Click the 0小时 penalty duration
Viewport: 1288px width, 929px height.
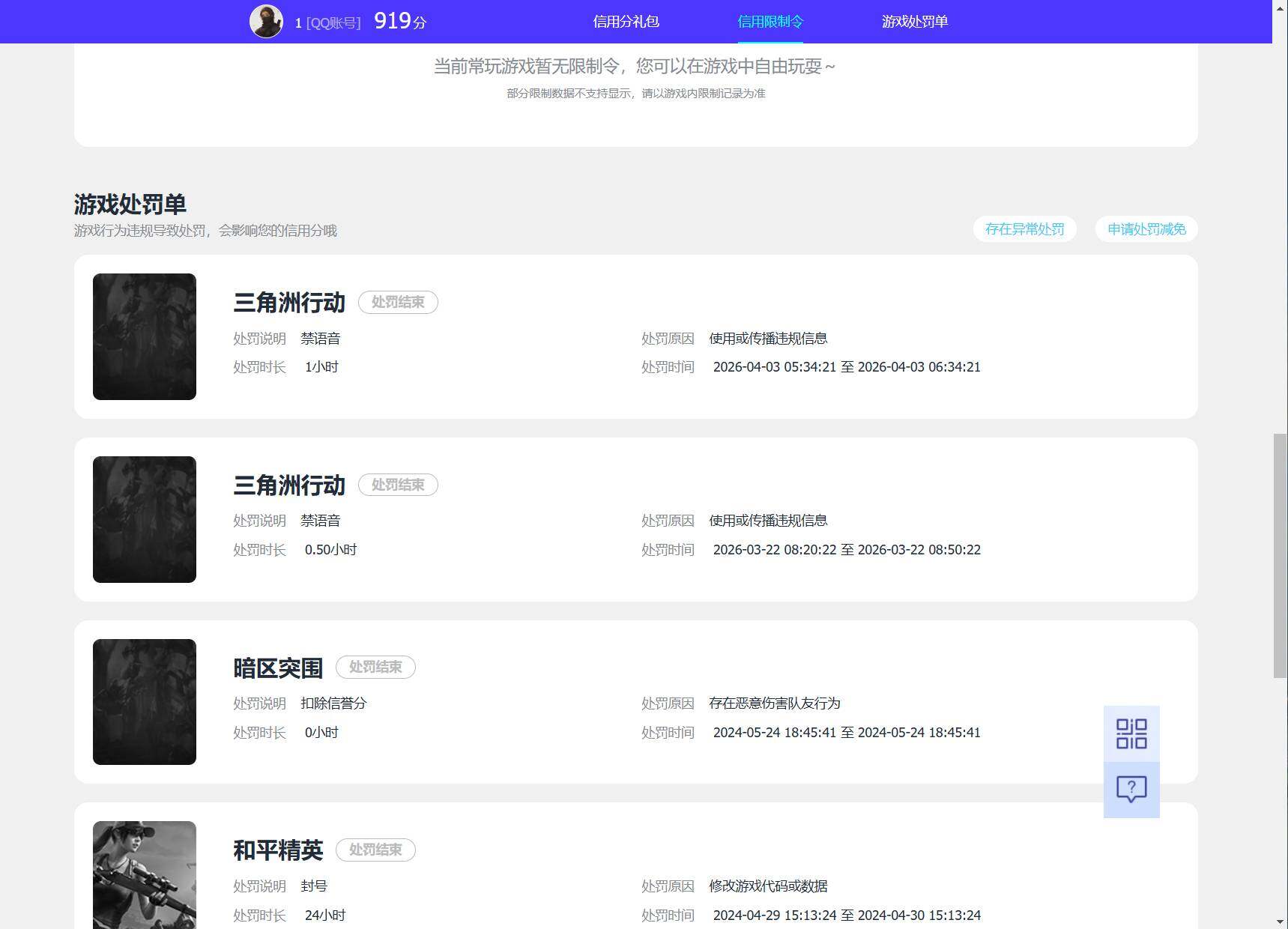[x=321, y=733]
